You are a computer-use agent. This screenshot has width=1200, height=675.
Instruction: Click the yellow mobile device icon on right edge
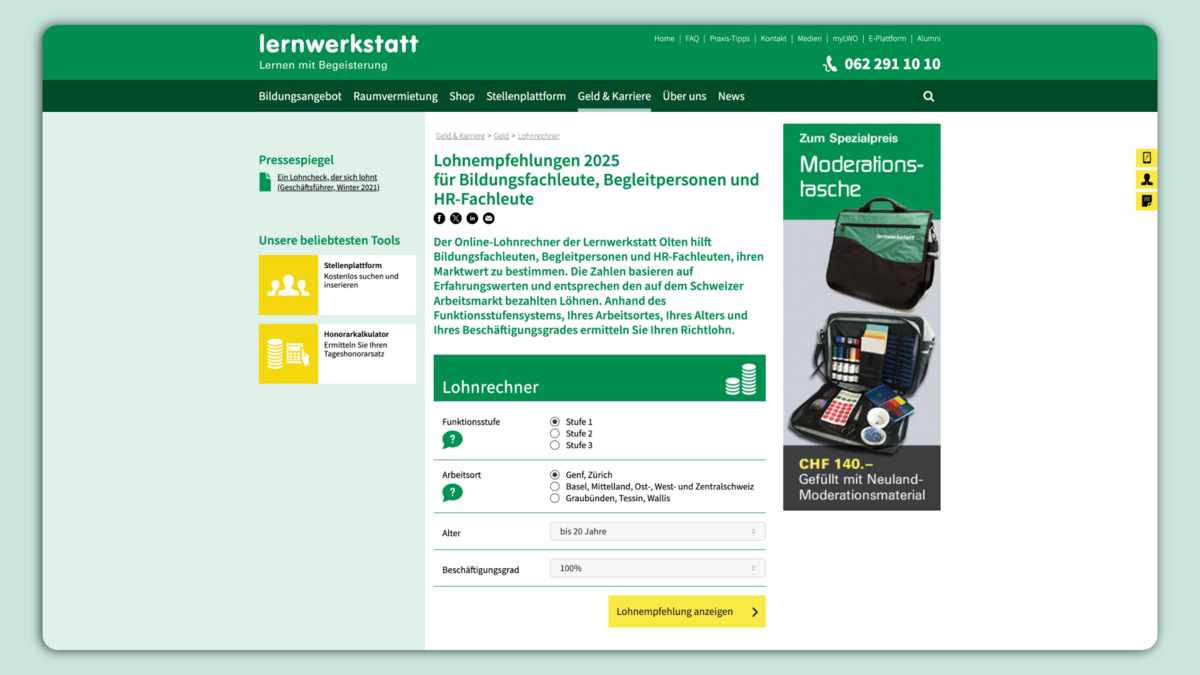pos(1146,158)
